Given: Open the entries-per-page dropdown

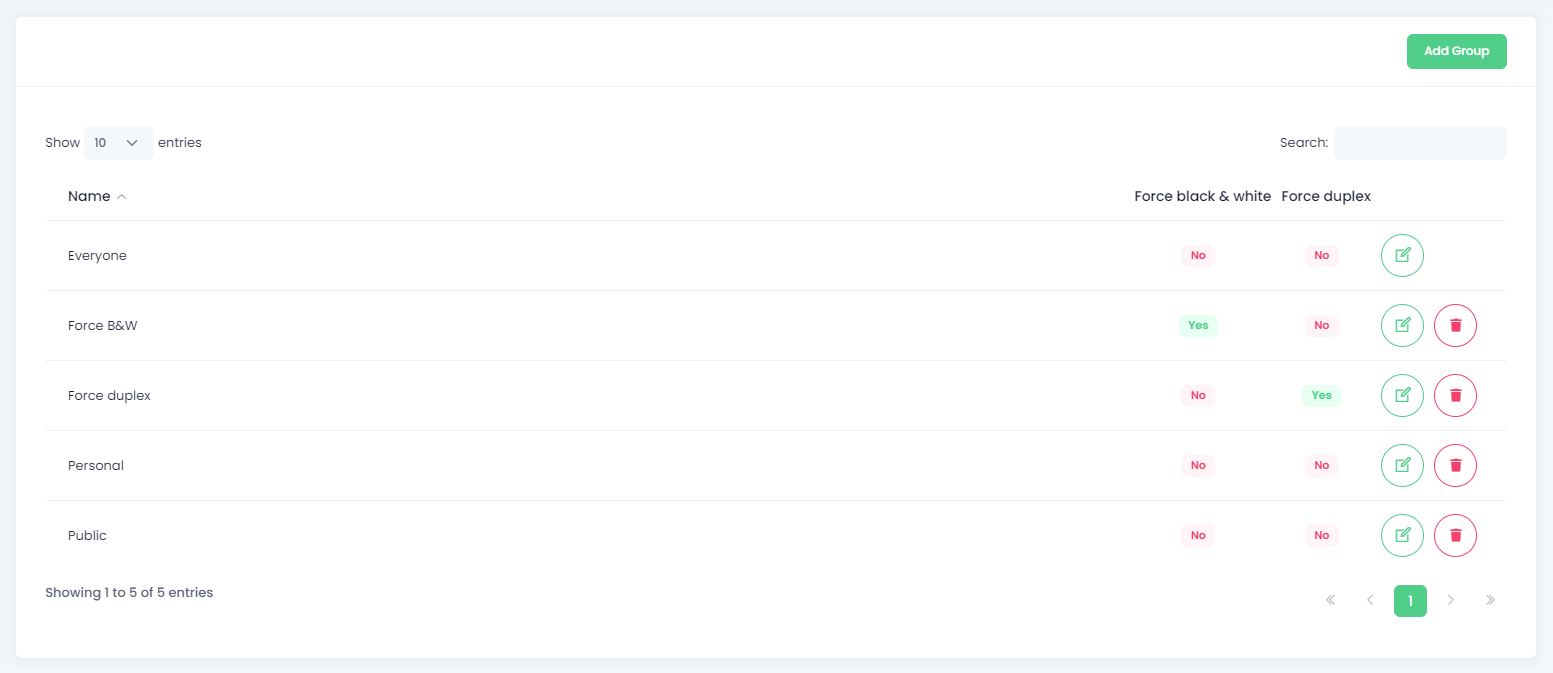Looking at the screenshot, I should pyautogui.click(x=118, y=143).
